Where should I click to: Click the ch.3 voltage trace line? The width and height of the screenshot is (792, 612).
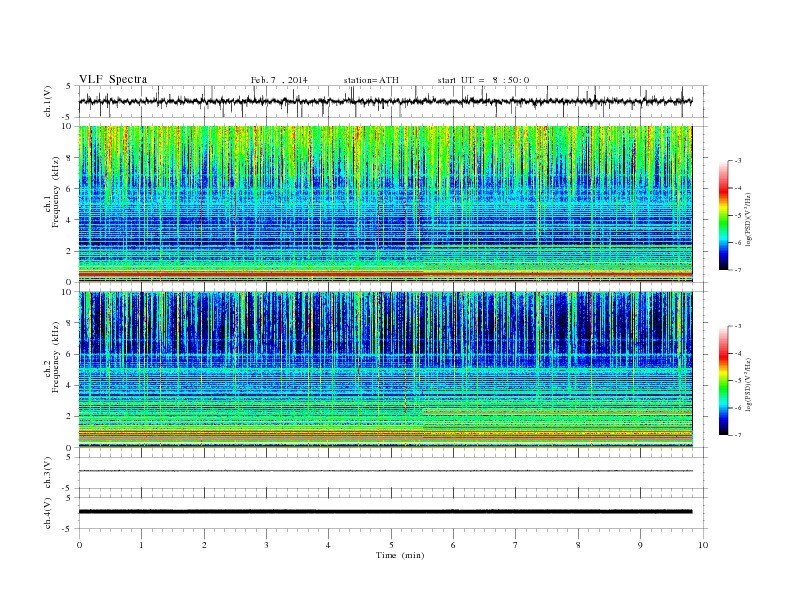click(x=385, y=471)
